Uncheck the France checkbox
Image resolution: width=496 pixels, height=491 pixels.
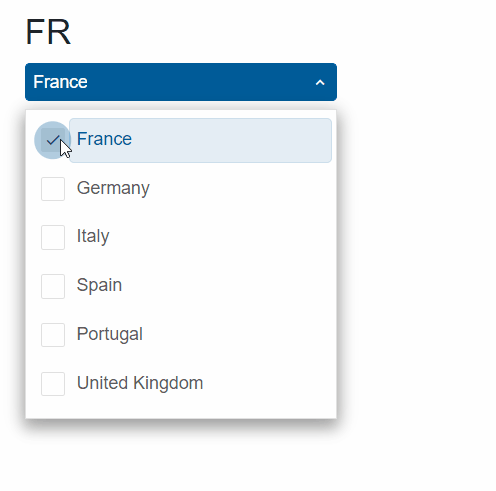point(53,140)
